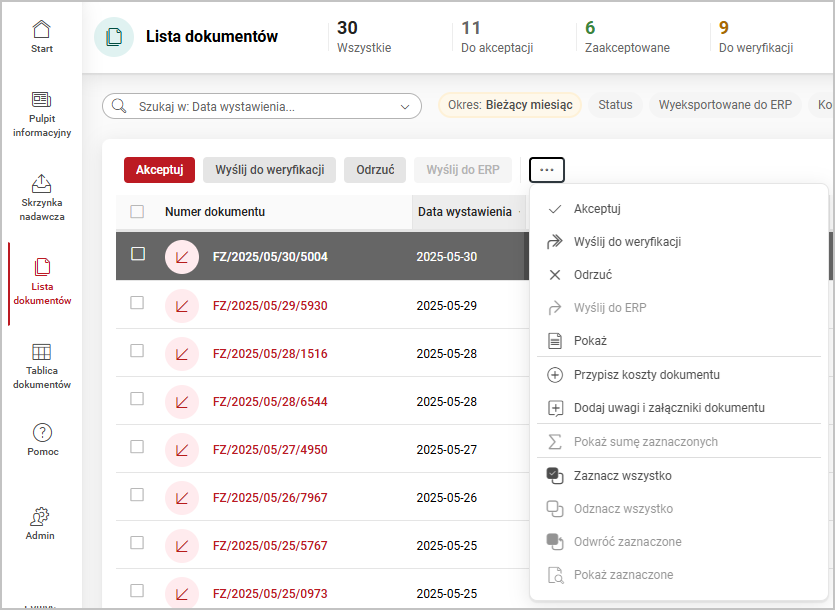
Task: Open Admin gear icon in sidebar
Action: [40, 516]
